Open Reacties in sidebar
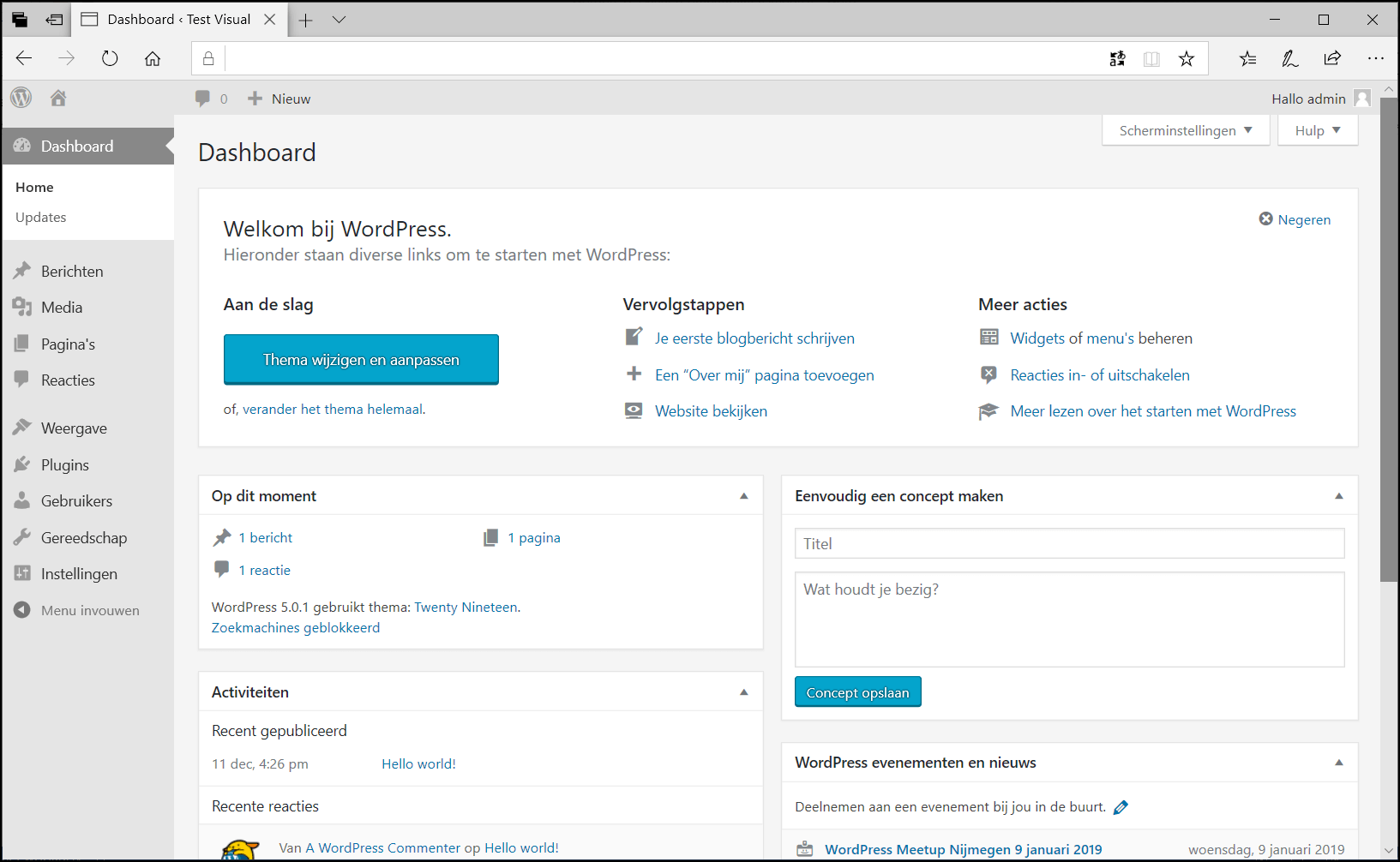This screenshot has width=1400, height=862. tap(87, 380)
